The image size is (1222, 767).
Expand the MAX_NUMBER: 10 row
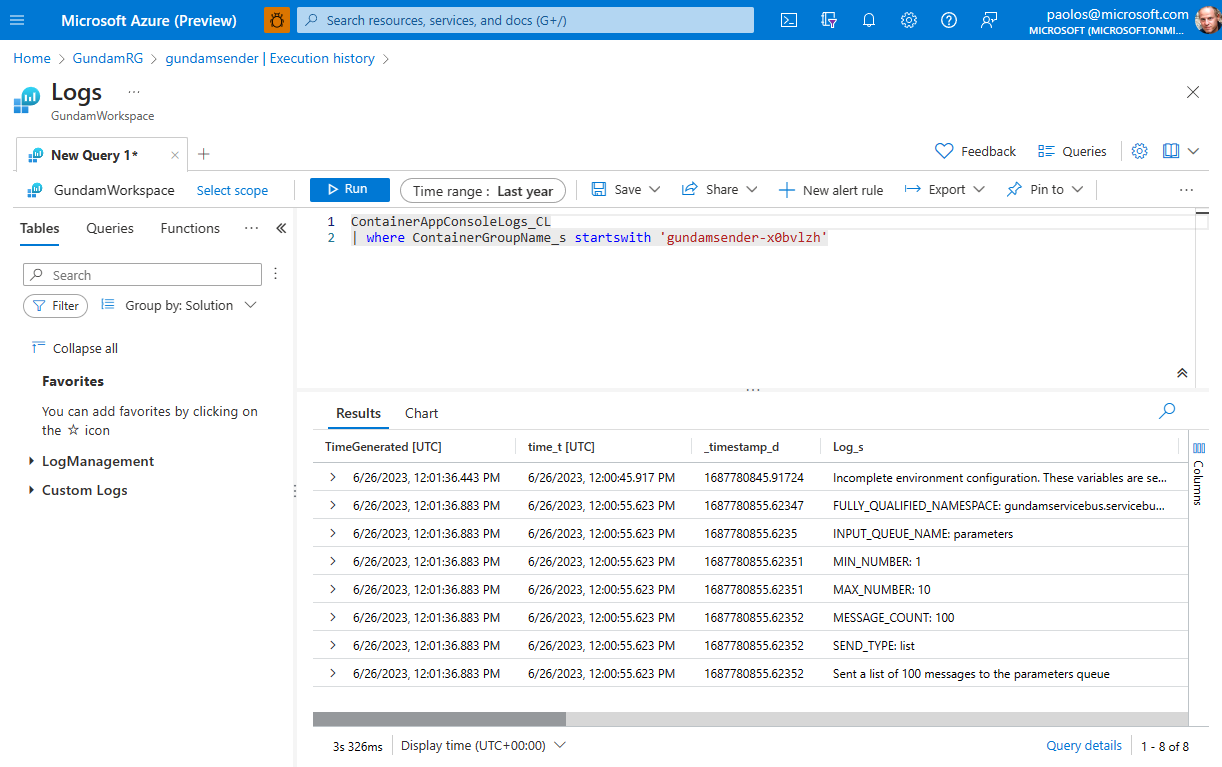point(333,590)
